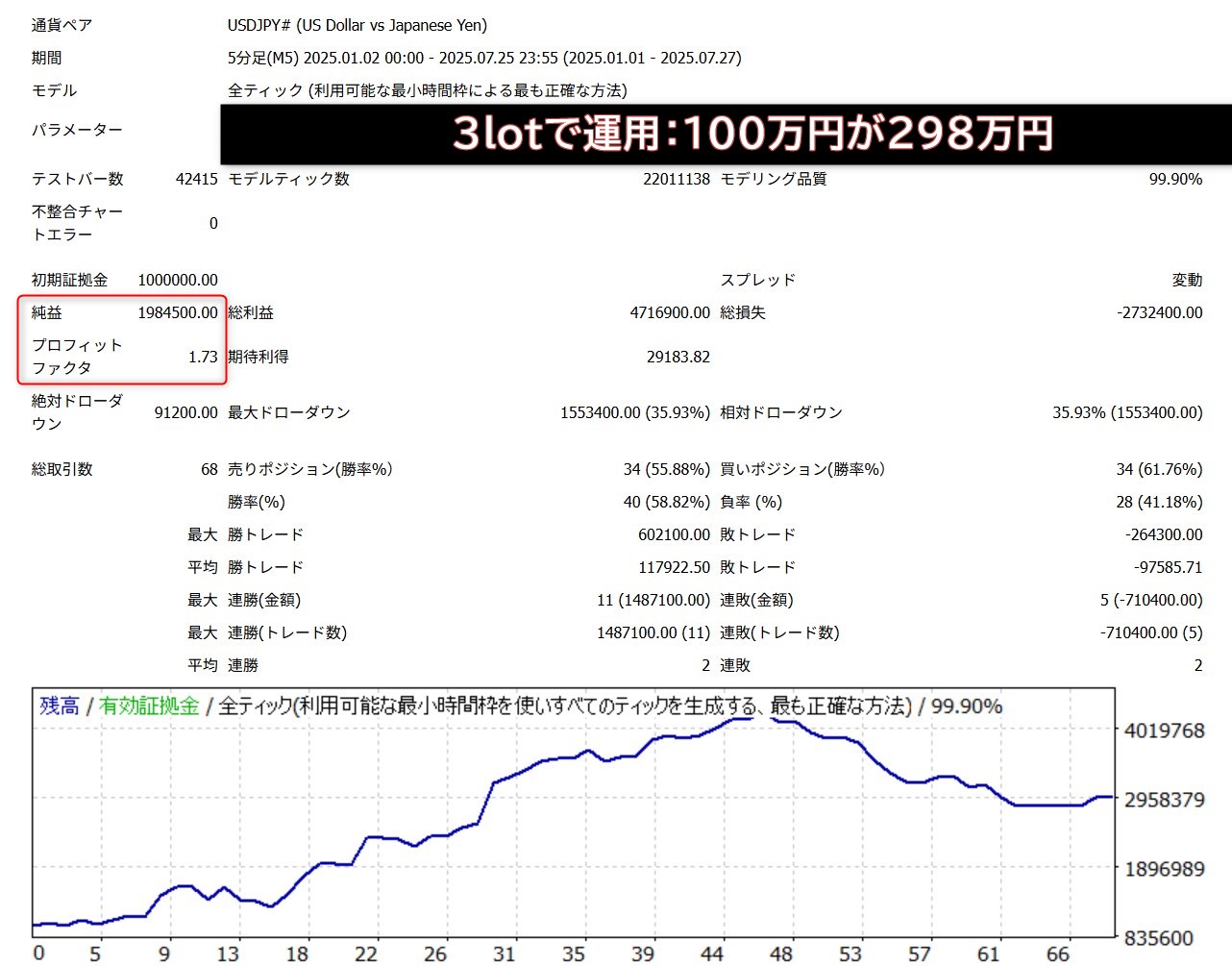Click the モデル label

54,90
